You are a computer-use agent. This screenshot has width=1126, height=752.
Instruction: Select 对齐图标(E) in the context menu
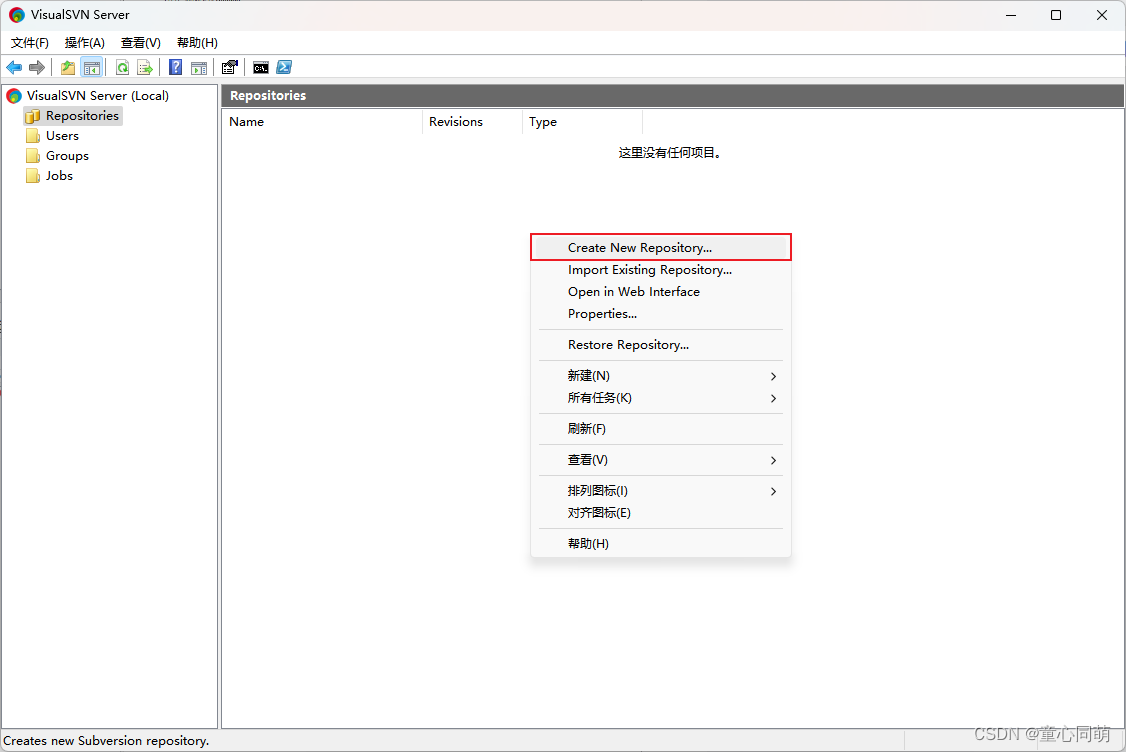[661, 513]
